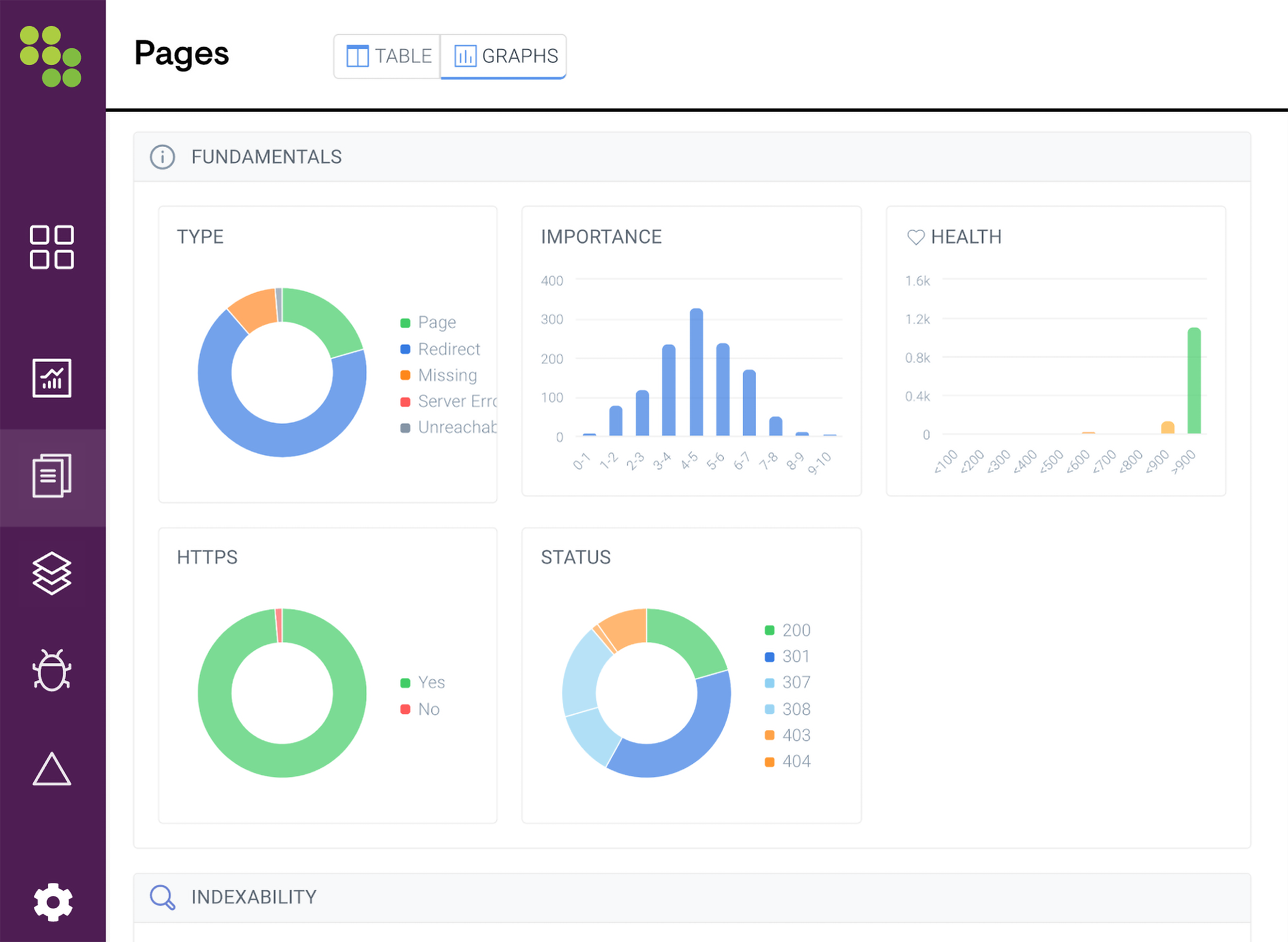Click the 2-3 importance bar
Screen dimensions: 1288x942
tap(642, 413)
